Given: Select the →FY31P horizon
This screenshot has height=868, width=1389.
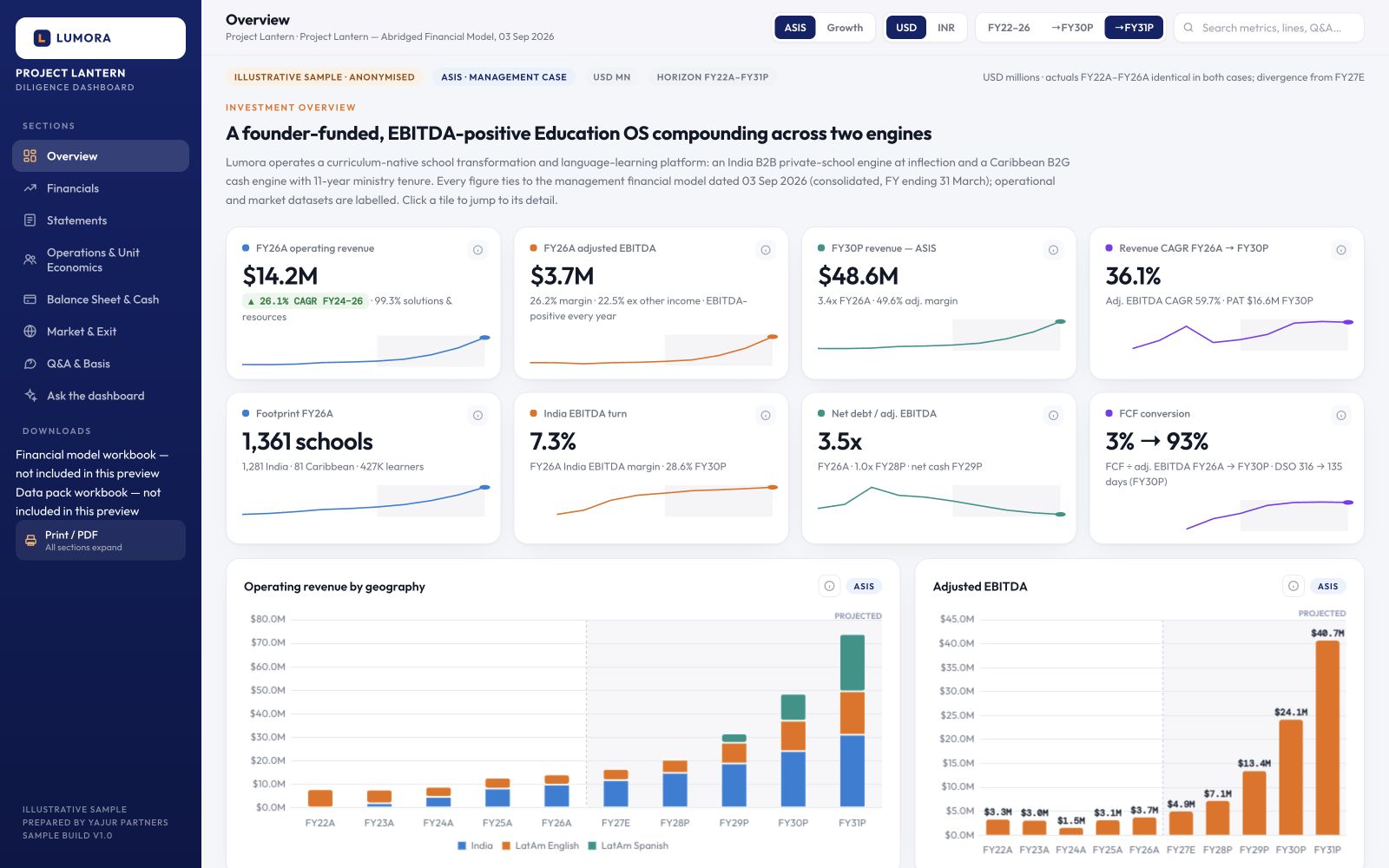Looking at the screenshot, I should (1134, 28).
